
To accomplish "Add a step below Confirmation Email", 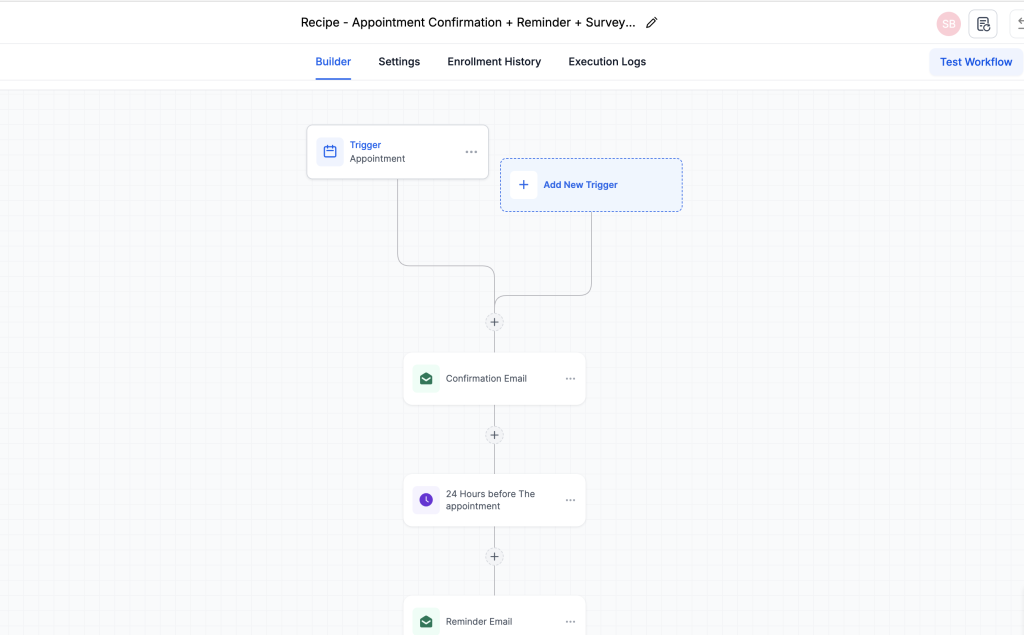I will click(494, 434).
